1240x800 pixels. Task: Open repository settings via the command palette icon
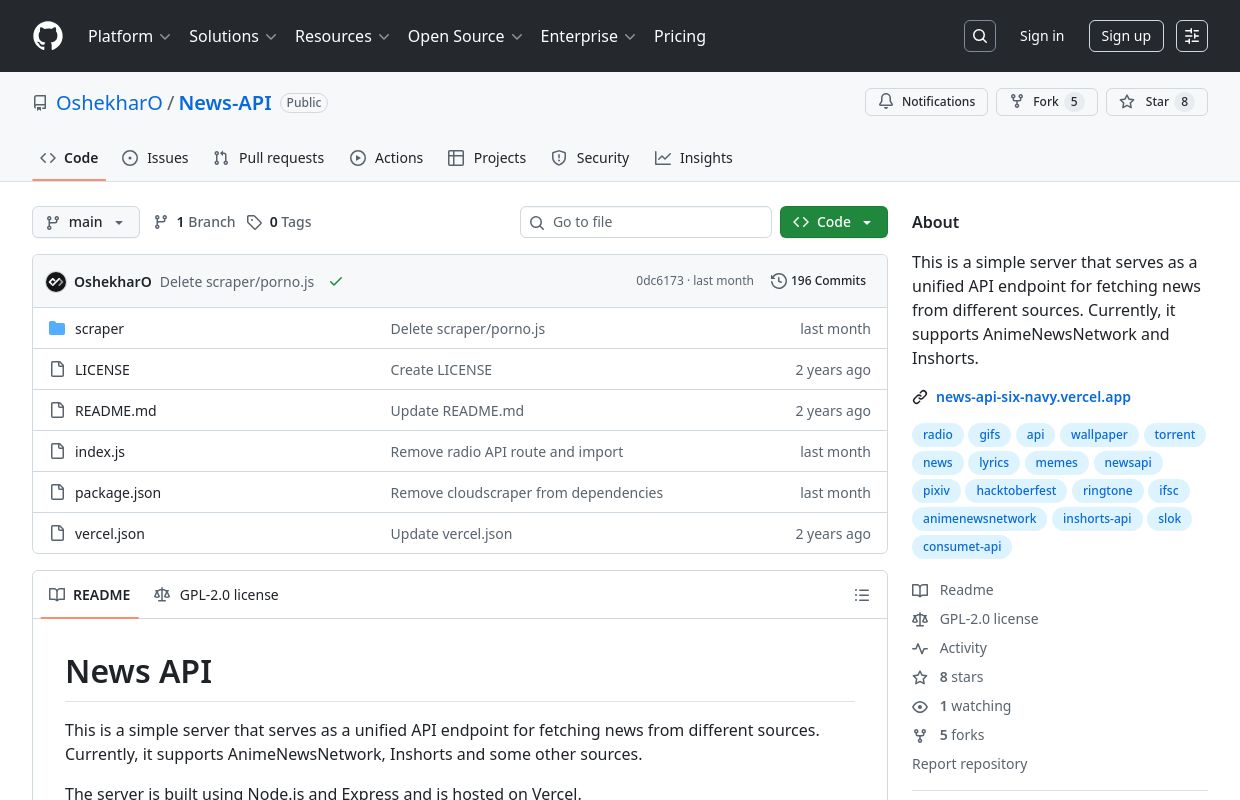[1192, 36]
